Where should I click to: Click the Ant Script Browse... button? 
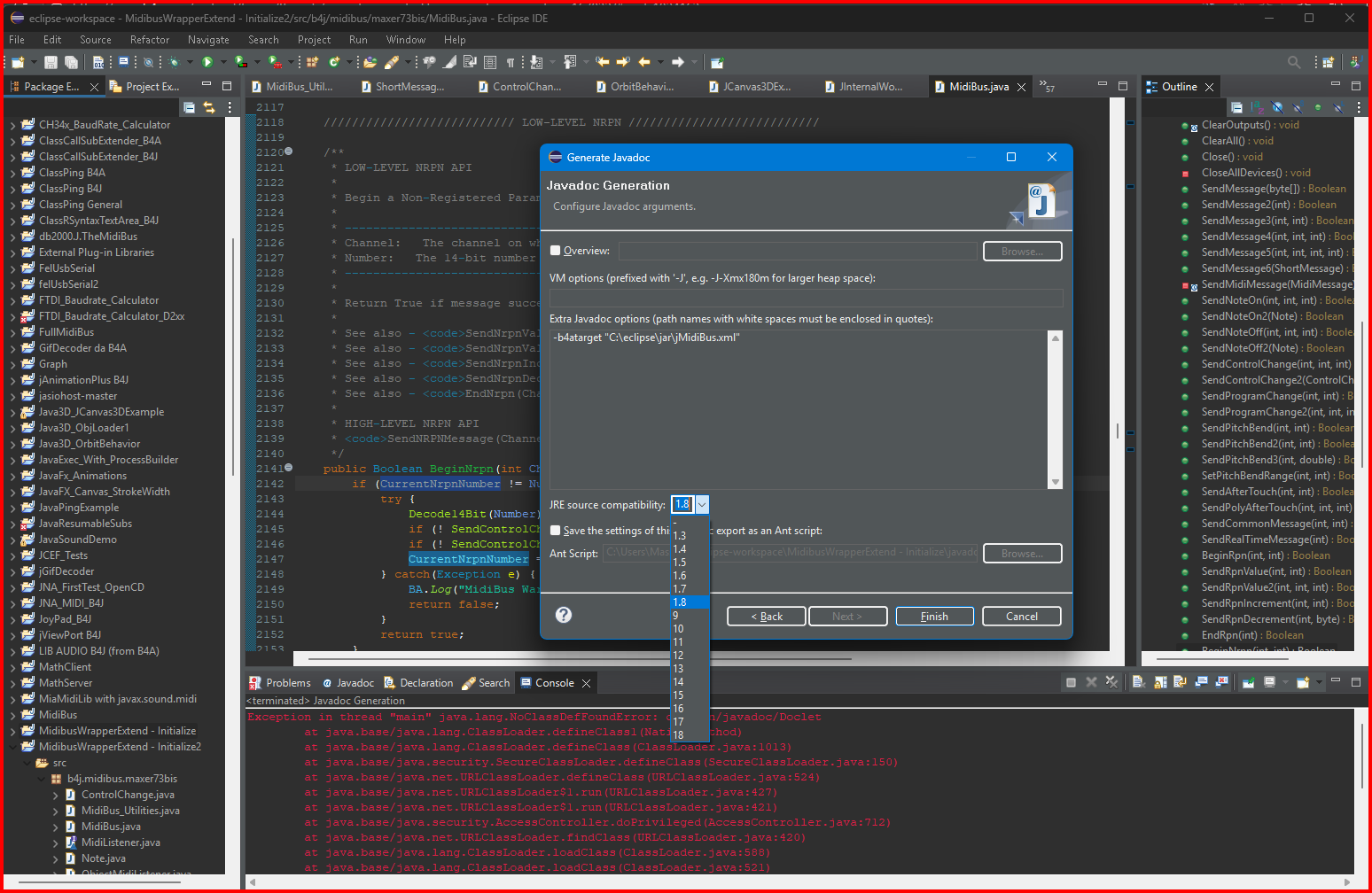tap(1022, 554)
